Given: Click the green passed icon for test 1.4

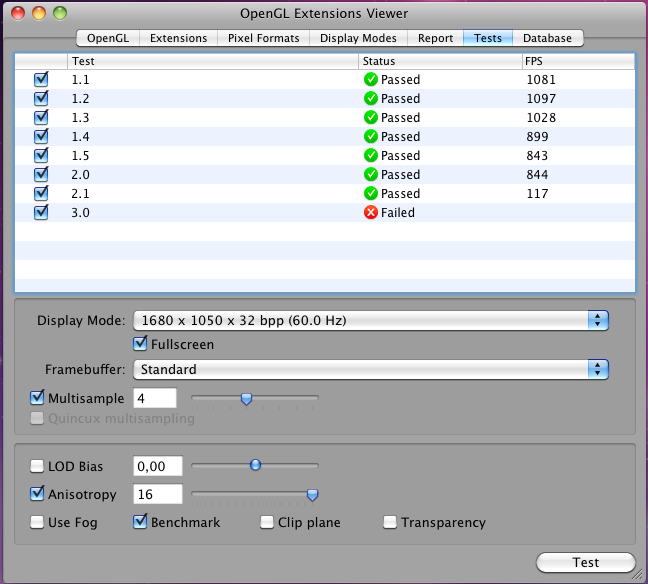Looking at the screenshot, I should coord(371,136).
